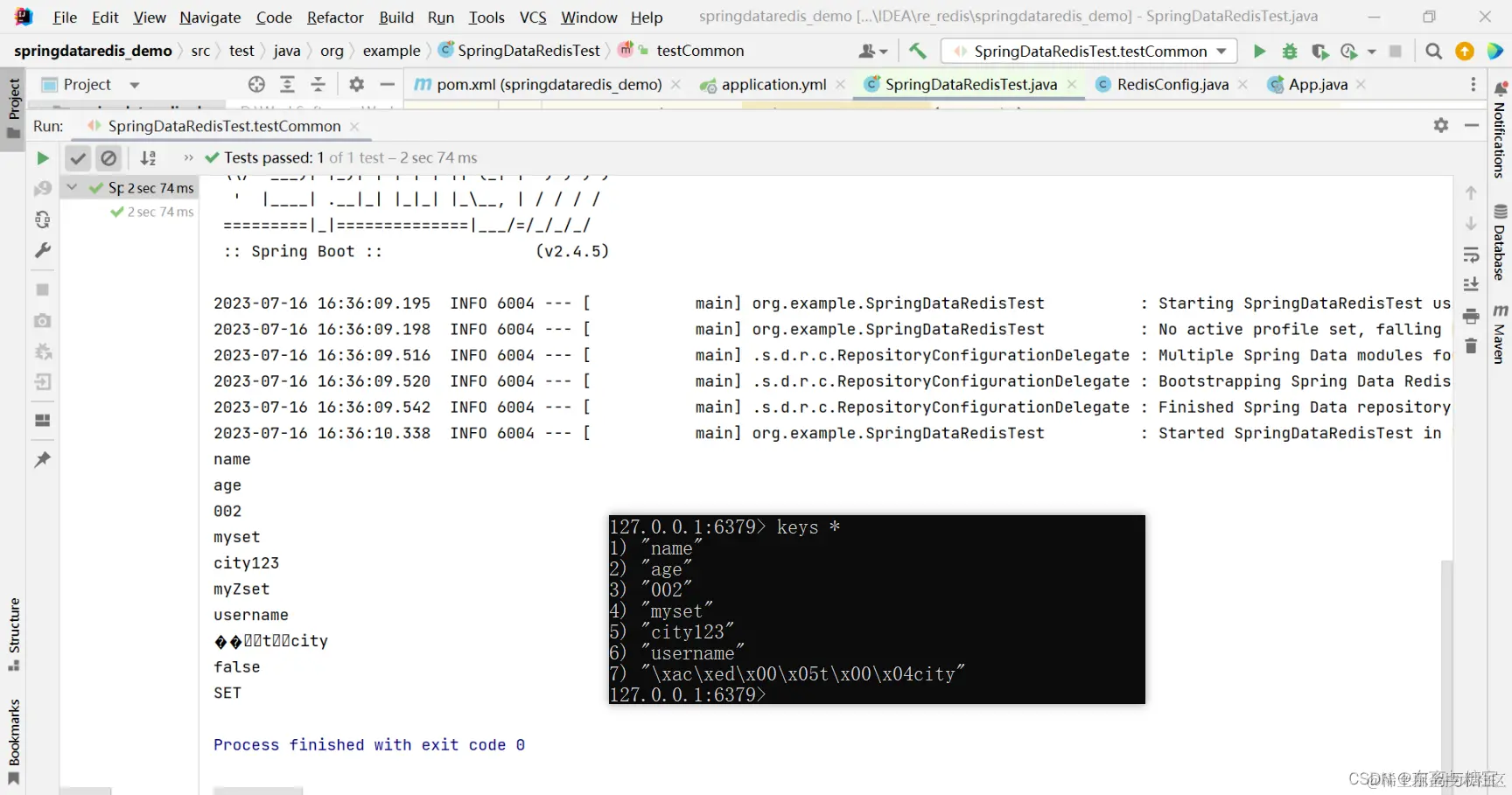Close the SpringDataRedisTest.java tab
The width and height of the screenshot is (1512, 795).
pyautogui.click(x=1072, y=85)
